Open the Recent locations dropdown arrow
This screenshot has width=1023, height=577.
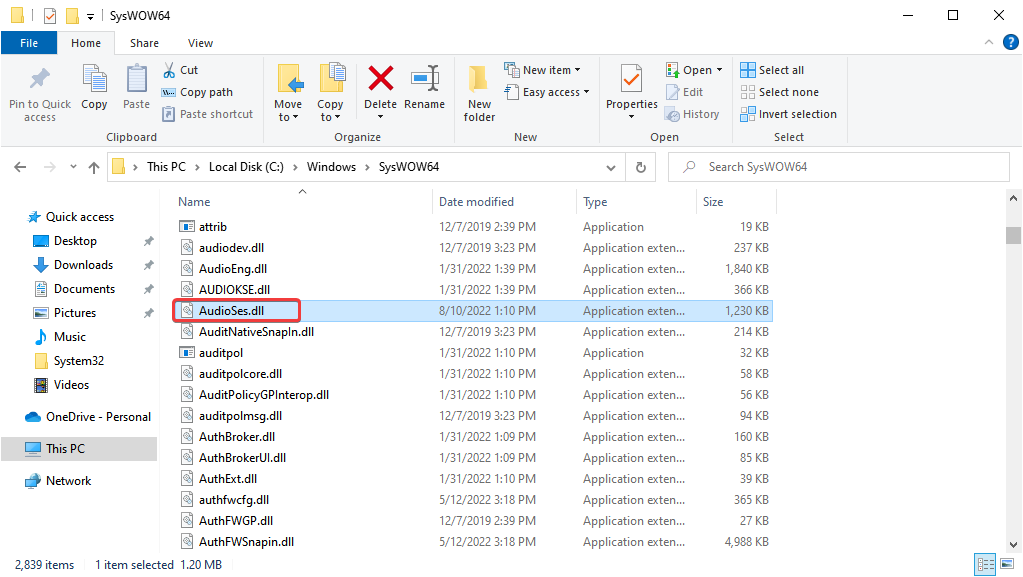tap(73, 167)
